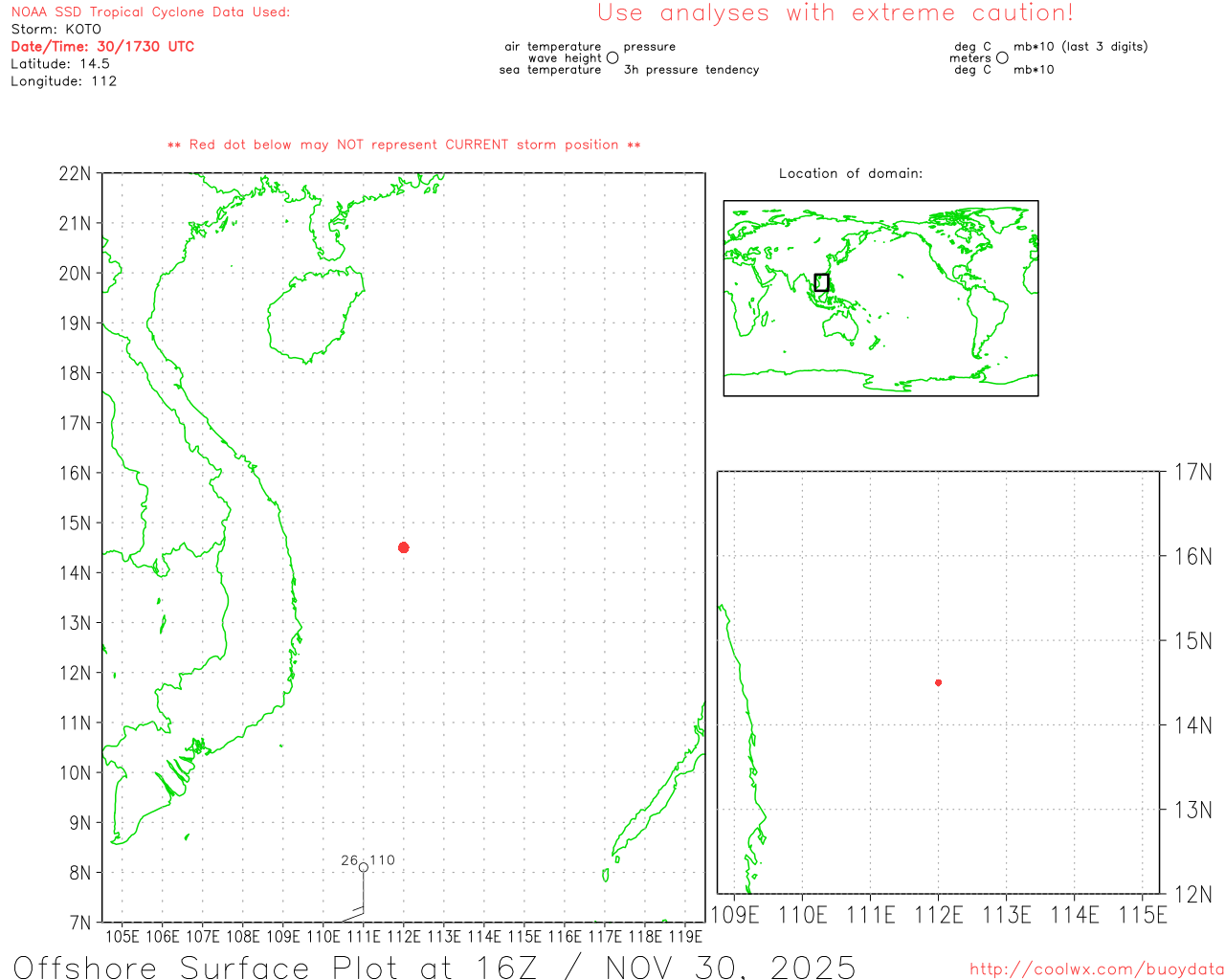This screenshot has width=1225, height=980.
Task: Click the 'Location of domain:' caption
Action: (x=851, y=174)
